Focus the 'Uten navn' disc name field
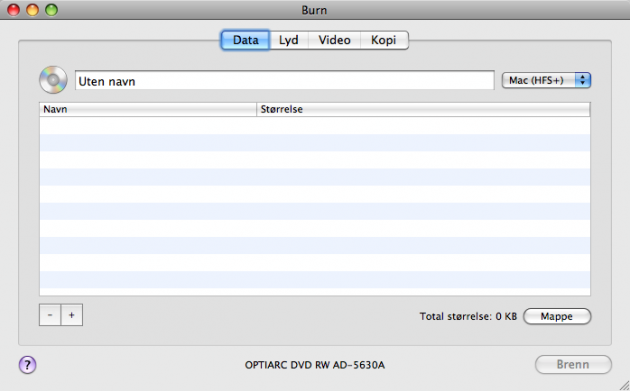630x391 pixels. tap(284, 81)
